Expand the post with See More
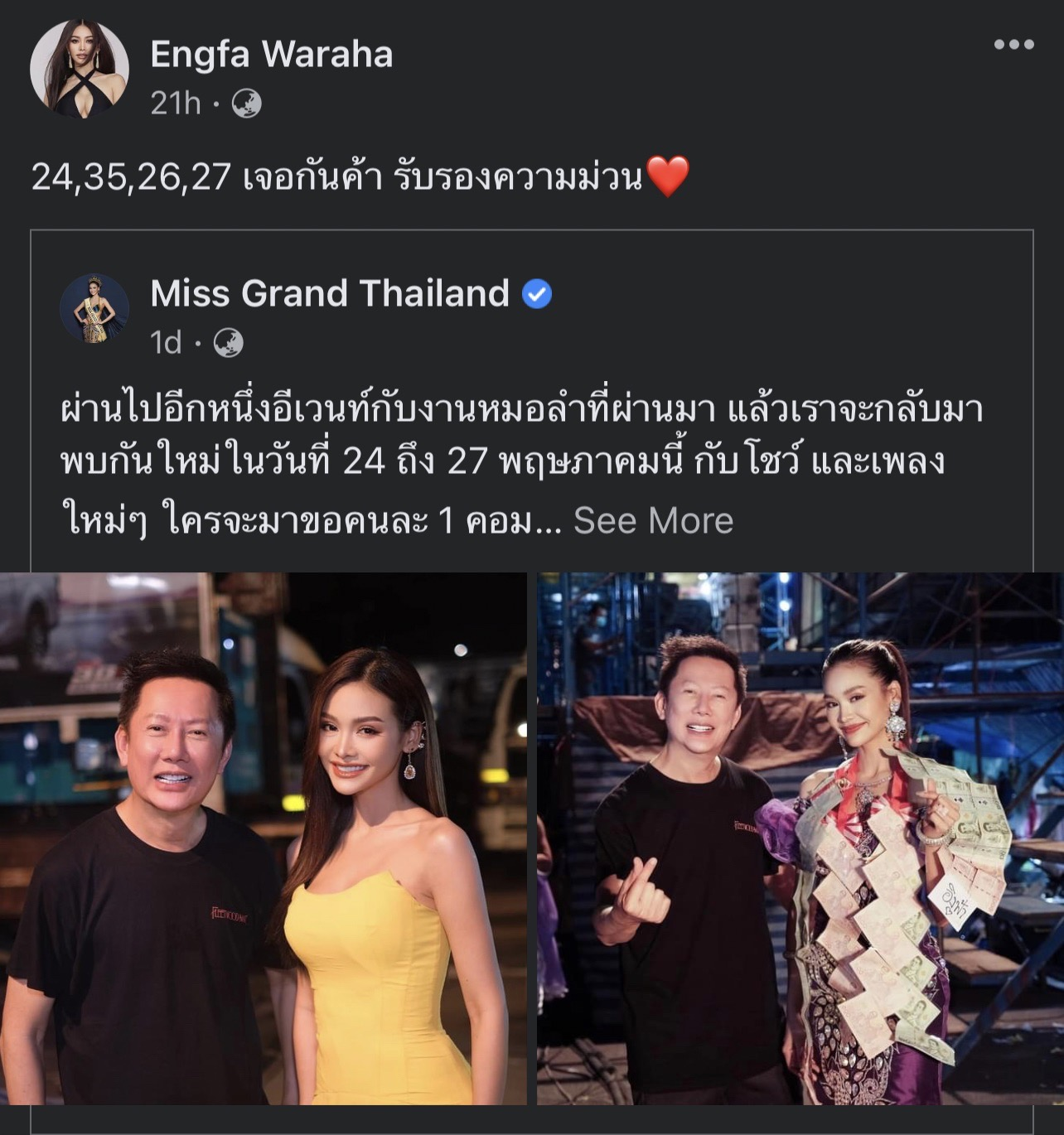Image resolution: width=1064 pixels, height=1135 pixels. [x=653, y=520]
